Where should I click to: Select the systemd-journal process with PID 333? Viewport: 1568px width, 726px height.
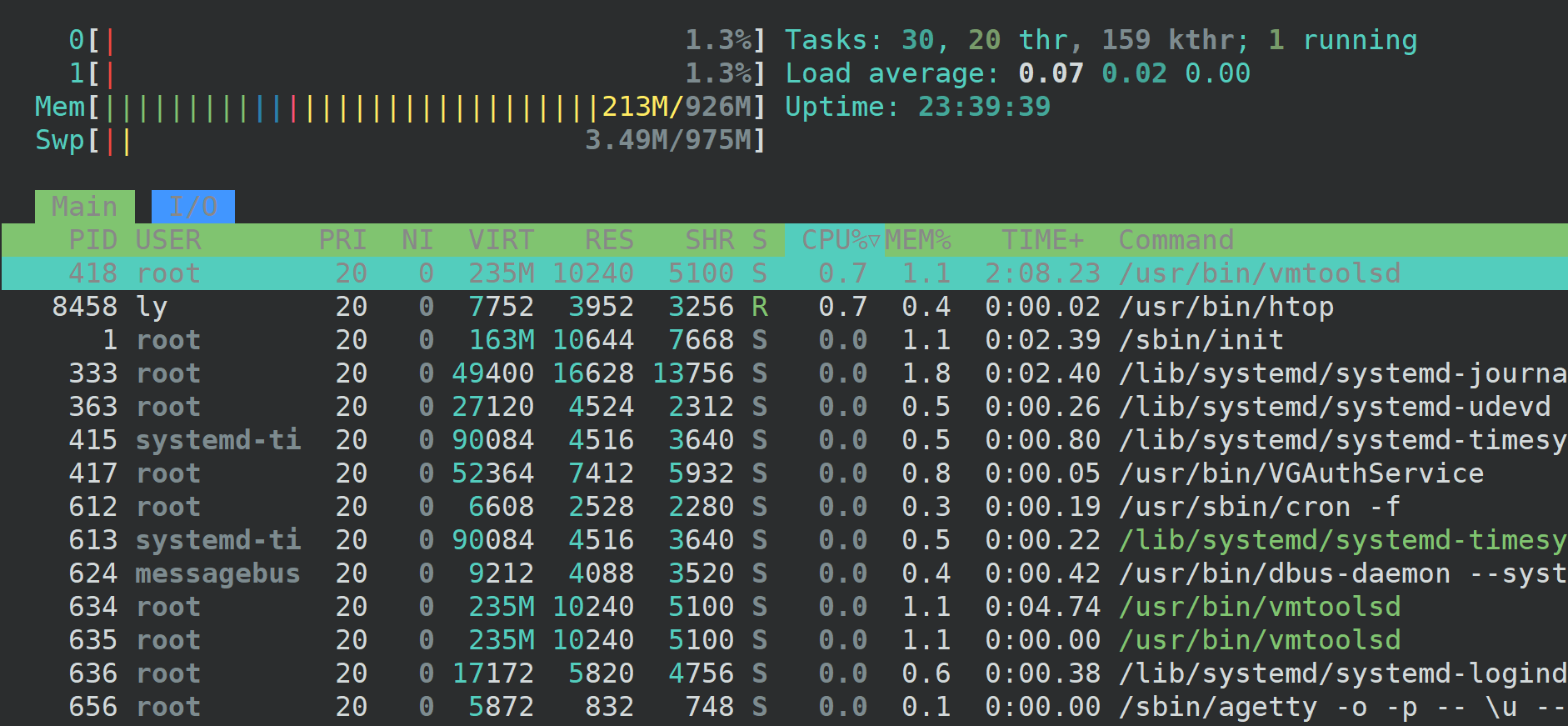[784, 373]
